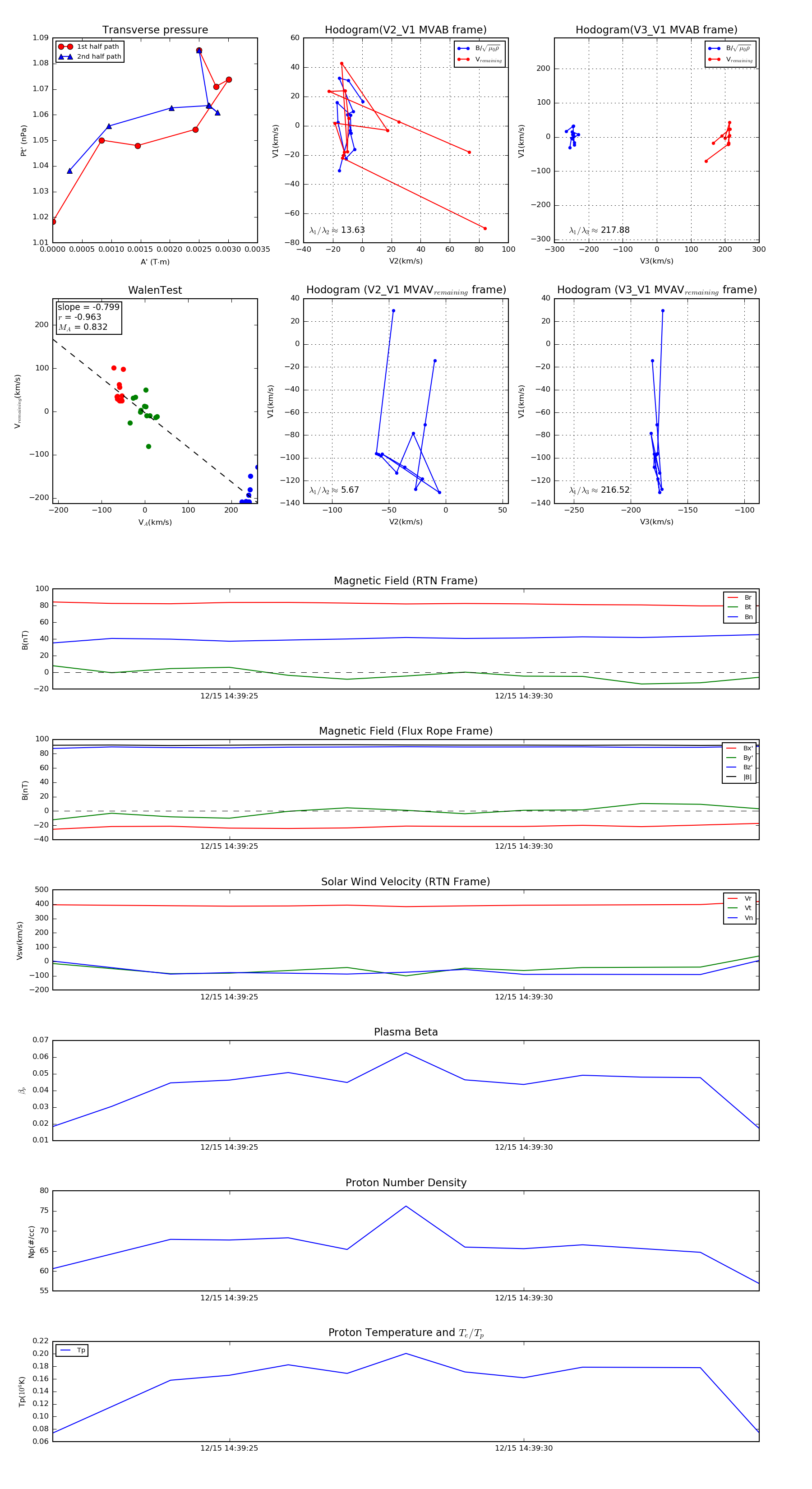The image size is (812, 1489).
Task: Click the 14:39:30 tick under Proton Number Density
Action: 524,1298
